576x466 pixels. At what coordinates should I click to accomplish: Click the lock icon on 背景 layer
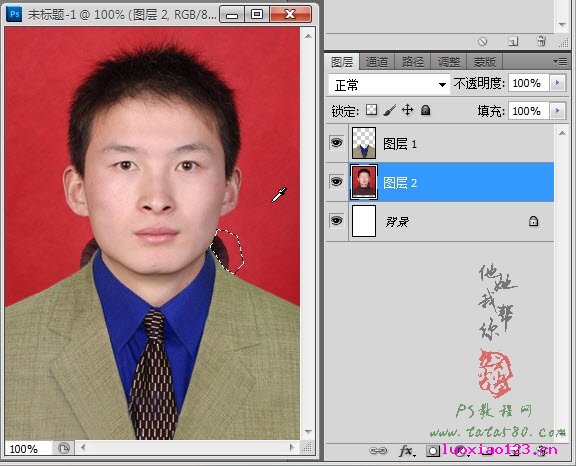coord(533,221)
